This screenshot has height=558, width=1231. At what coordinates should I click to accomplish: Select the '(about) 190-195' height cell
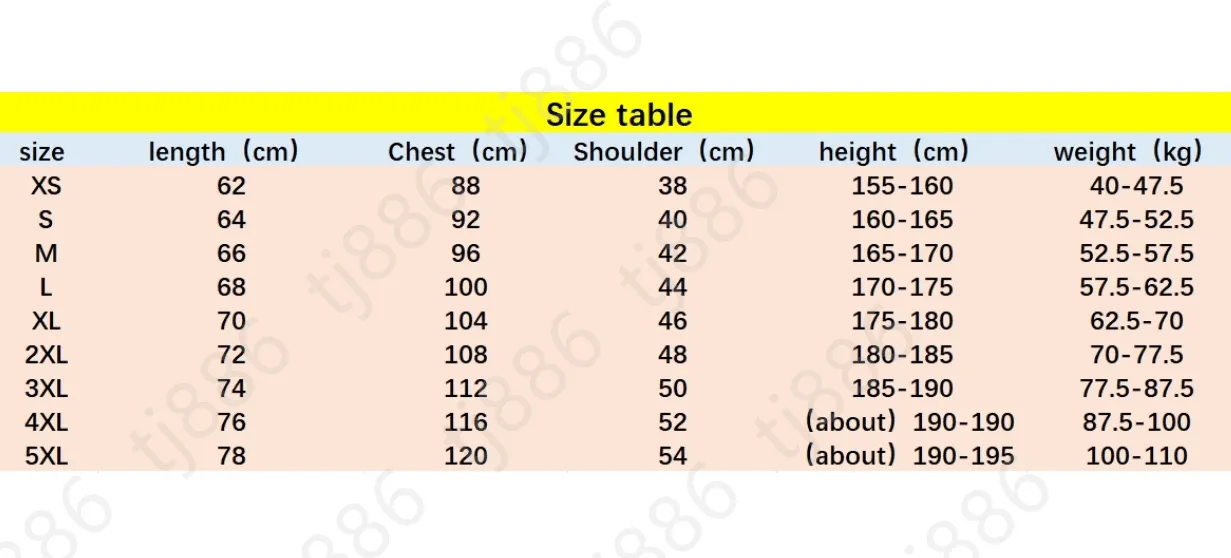click(910, 456)
